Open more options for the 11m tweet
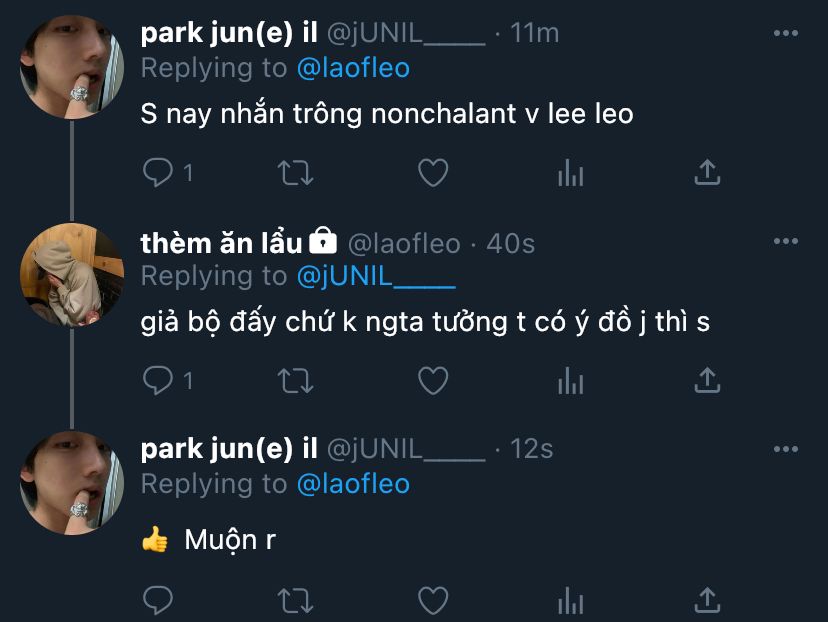The height and width of the screenshot is (622, 828). coord(786,33)
